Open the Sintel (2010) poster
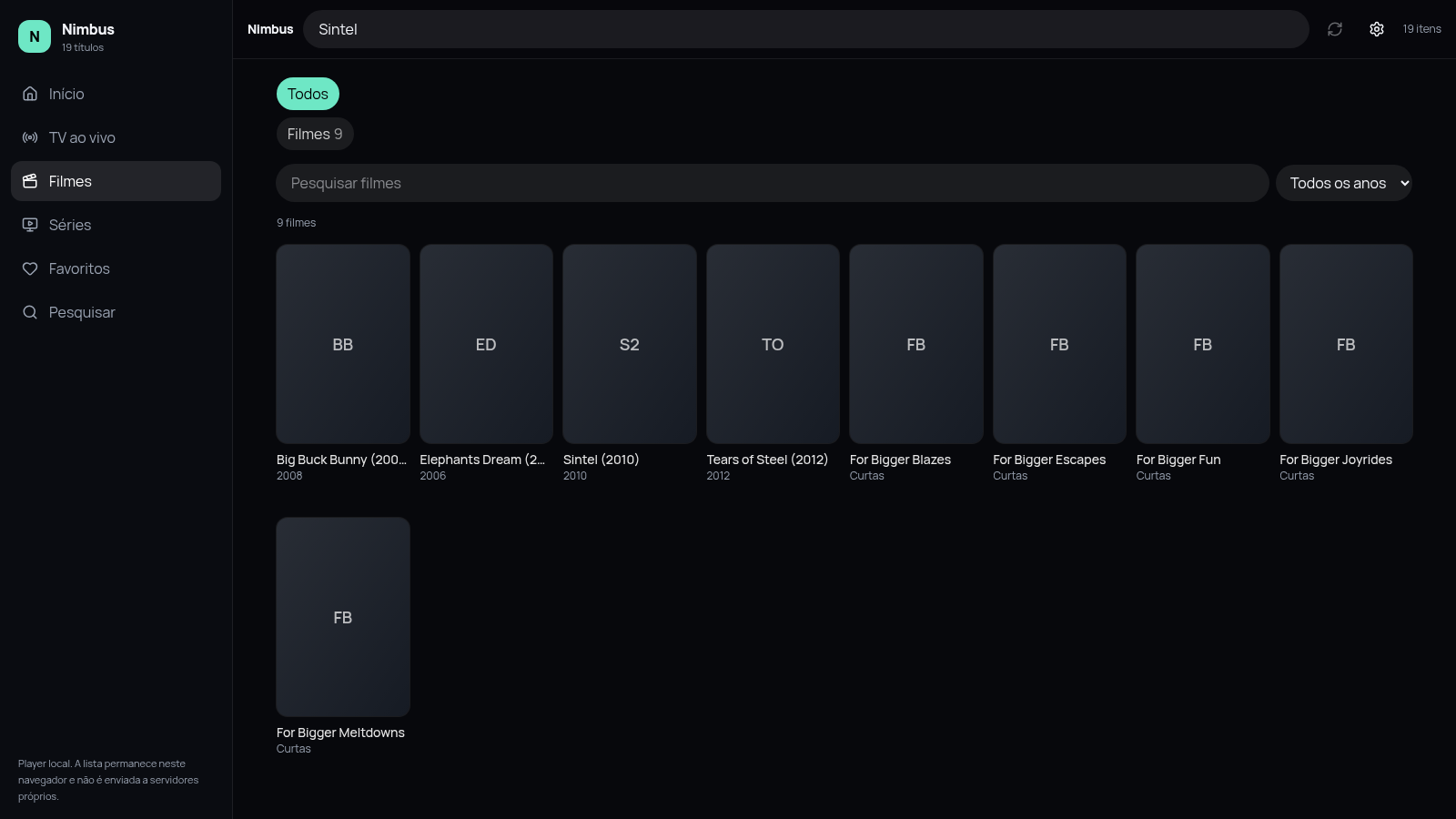Screen dimensions: 1456x819 pyautogui.click(x=630, y=344)
